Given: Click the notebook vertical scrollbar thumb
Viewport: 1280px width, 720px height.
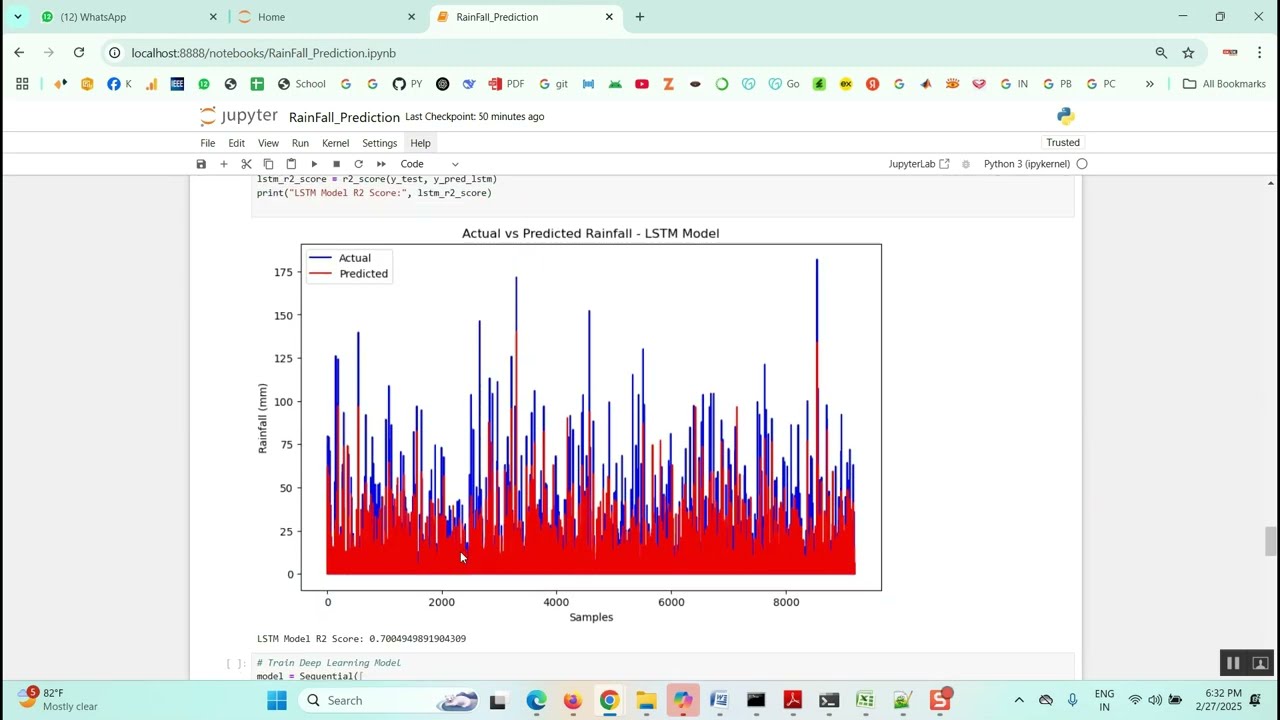Looking at the screenshot, I should 1271,540.
